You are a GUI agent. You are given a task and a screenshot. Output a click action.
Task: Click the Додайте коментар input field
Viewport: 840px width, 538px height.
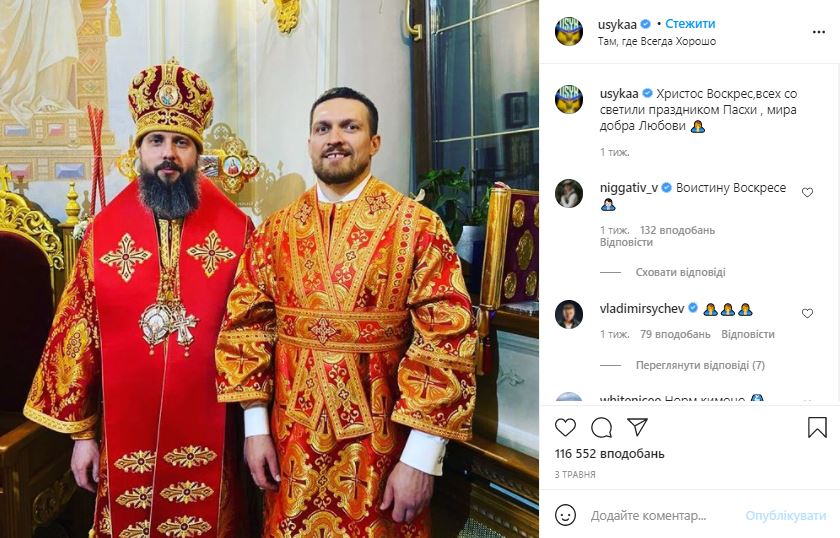click(x=662, y=516)
